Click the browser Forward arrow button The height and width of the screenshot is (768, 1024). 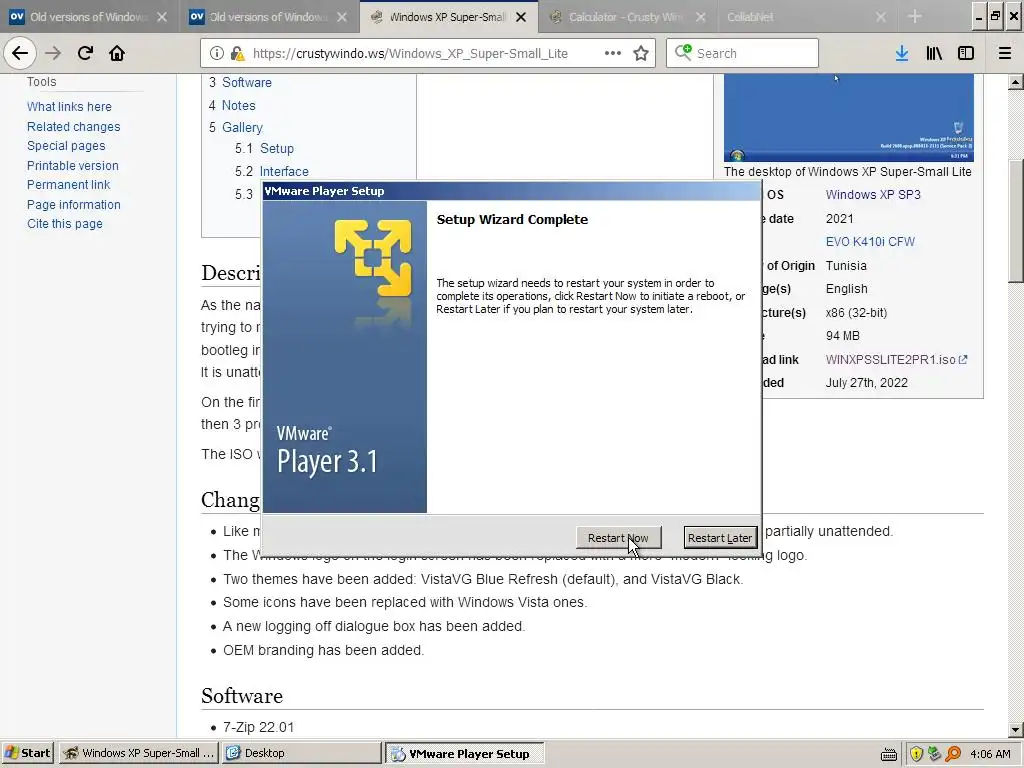(x=53, y=53)
